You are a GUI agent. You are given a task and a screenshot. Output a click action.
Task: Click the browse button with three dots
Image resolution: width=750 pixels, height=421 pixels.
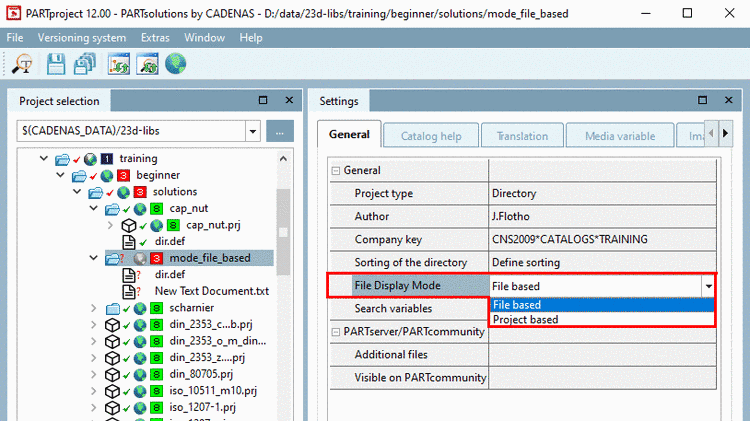(280, 131)
